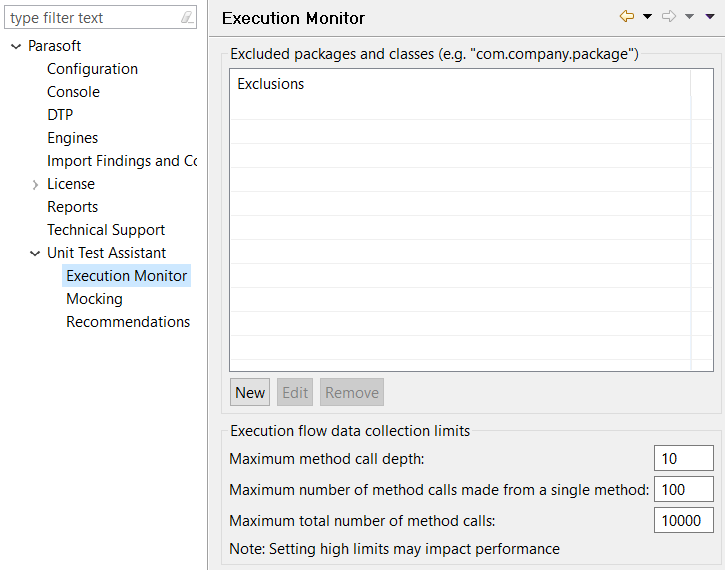This screenshot has width=725, height=570.
Task: Collapse the Parasoft tree node
Action: (x=16, y=46)
